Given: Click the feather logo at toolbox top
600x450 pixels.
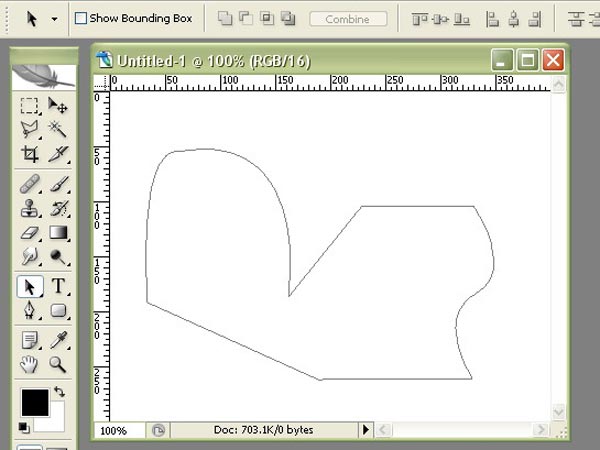Looking at the screenshot, I should click(44, 77).
